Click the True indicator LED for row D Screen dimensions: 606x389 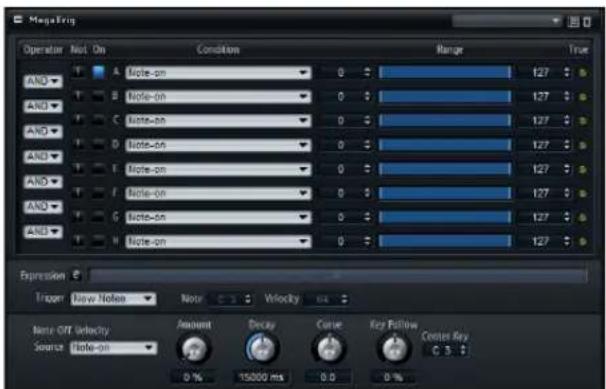pyautogui.click(x=583, y=145)
